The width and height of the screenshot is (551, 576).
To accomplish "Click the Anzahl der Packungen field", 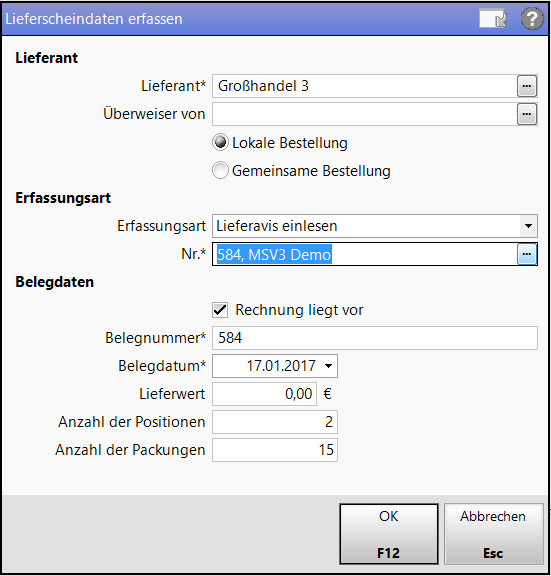I will click(275, 450).
